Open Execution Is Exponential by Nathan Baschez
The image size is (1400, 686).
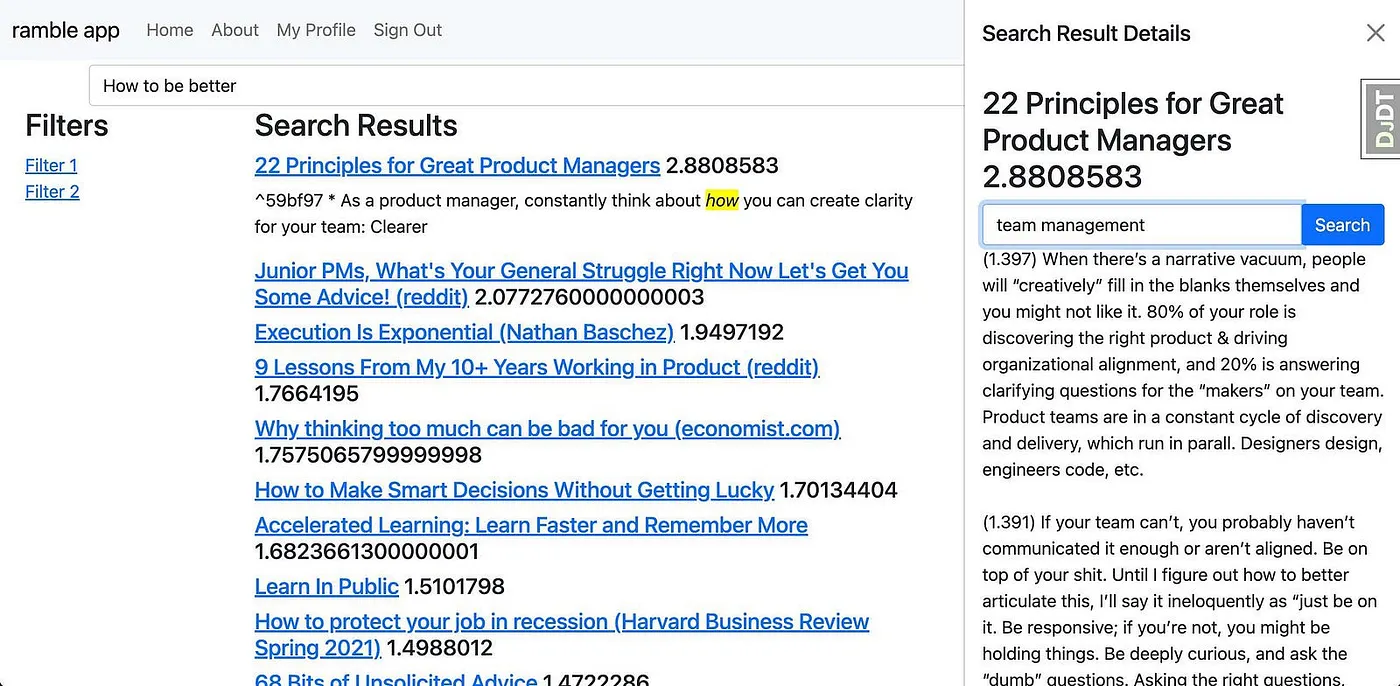[464, 332]
